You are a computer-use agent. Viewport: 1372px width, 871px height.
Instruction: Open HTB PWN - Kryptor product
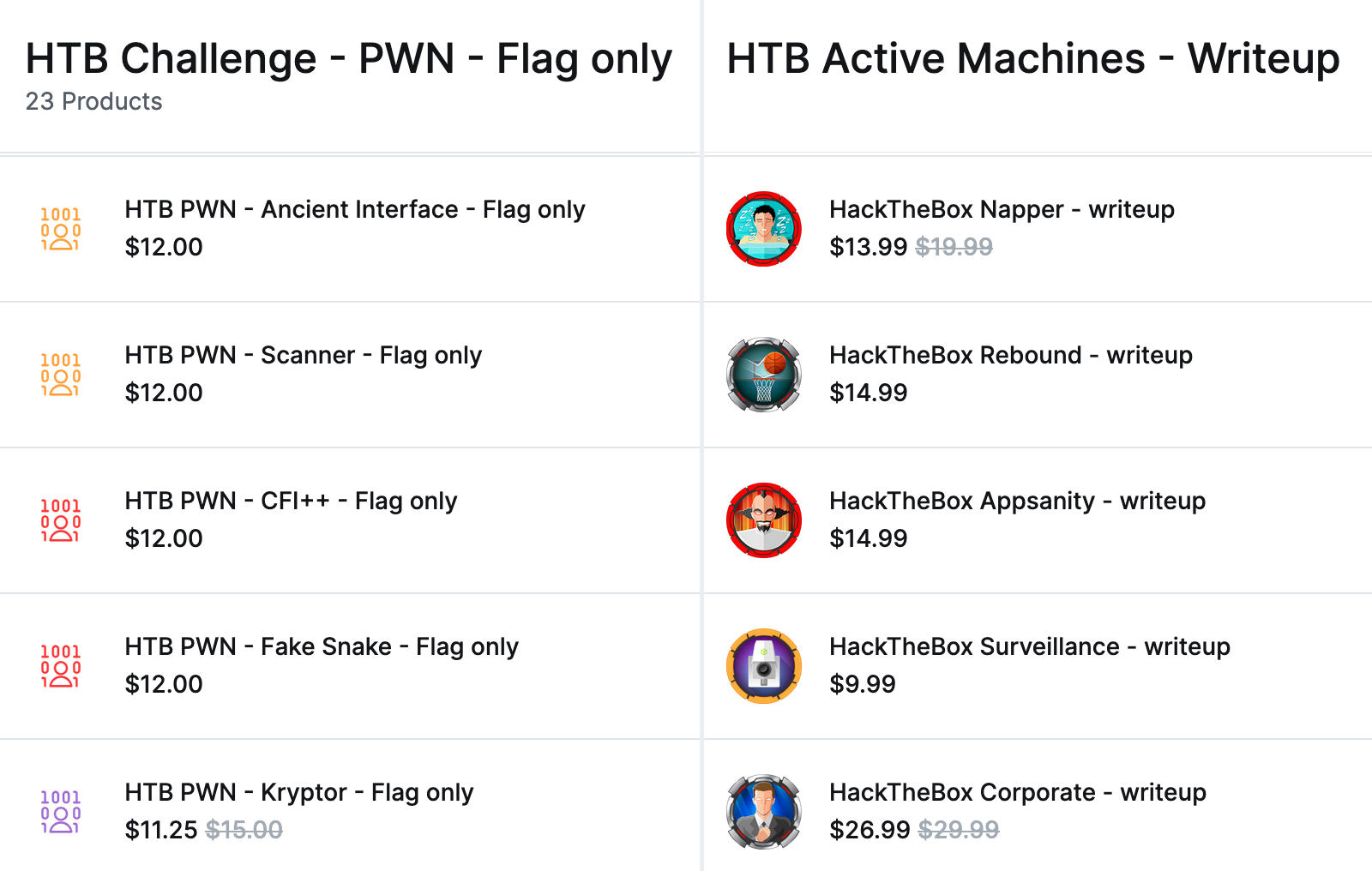(298, 793)
